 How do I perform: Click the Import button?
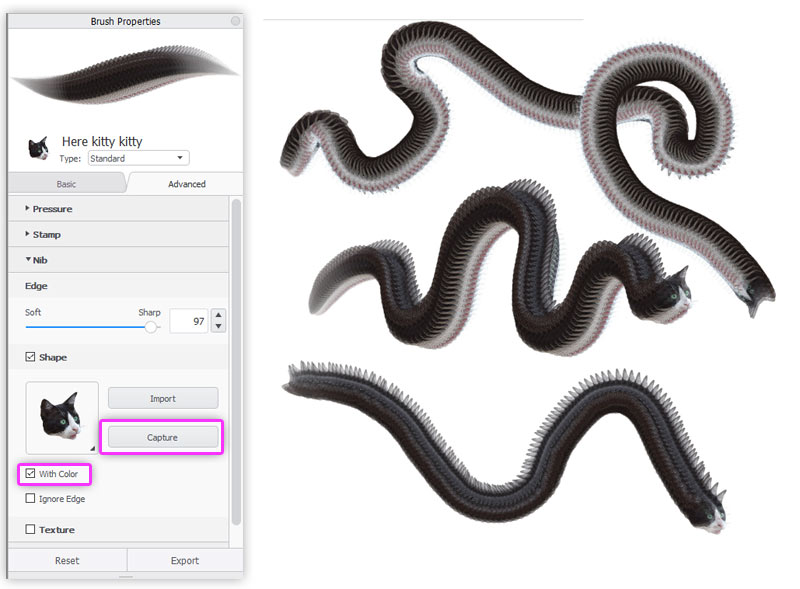point(163,399)
